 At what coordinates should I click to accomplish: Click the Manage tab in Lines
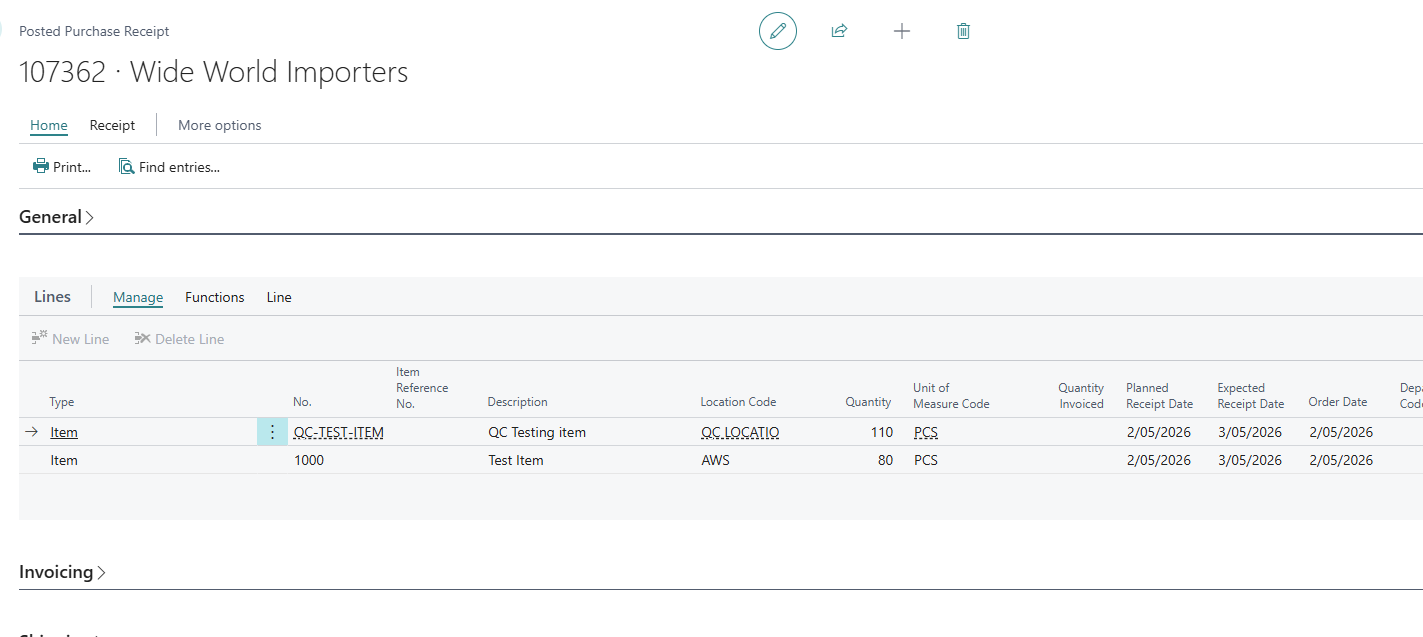coord(137,297)
